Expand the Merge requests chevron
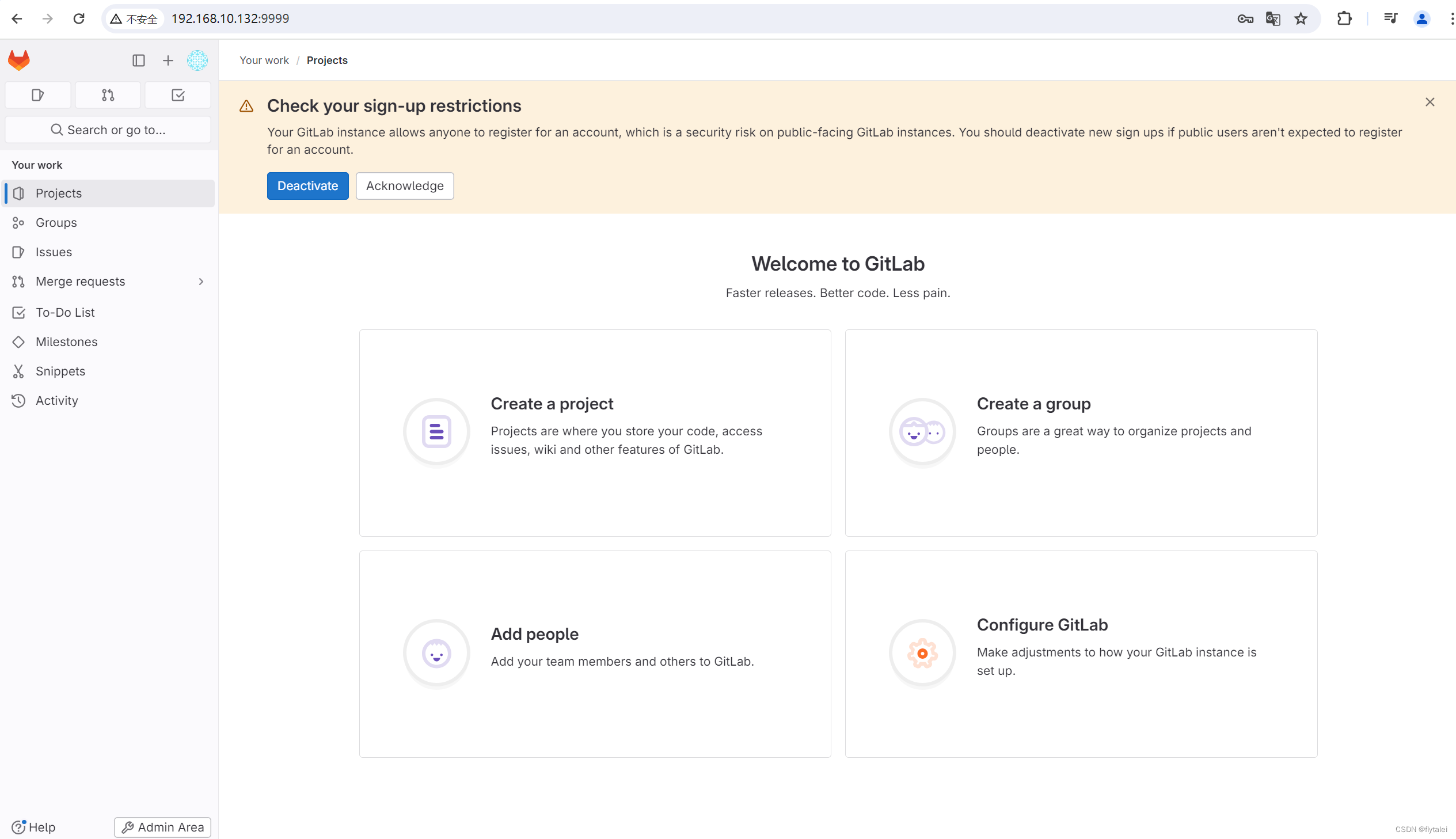The height and width of the screenshot is (839, 1456). coord(201,281)
